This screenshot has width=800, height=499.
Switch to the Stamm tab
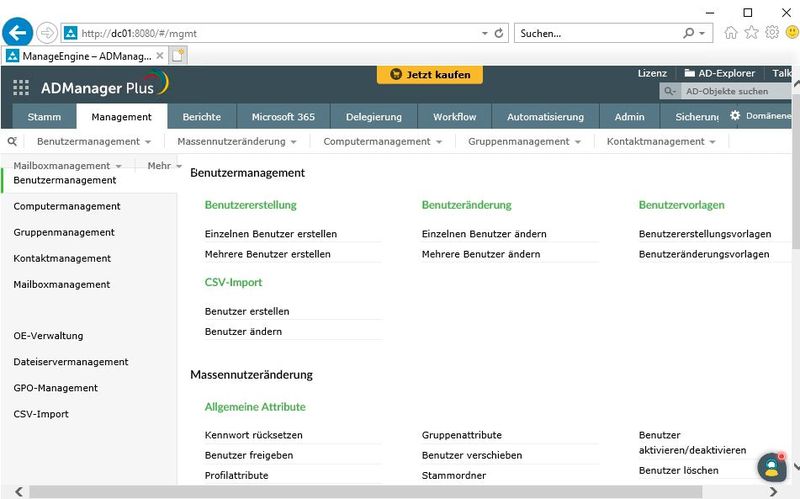coord(44,116)
